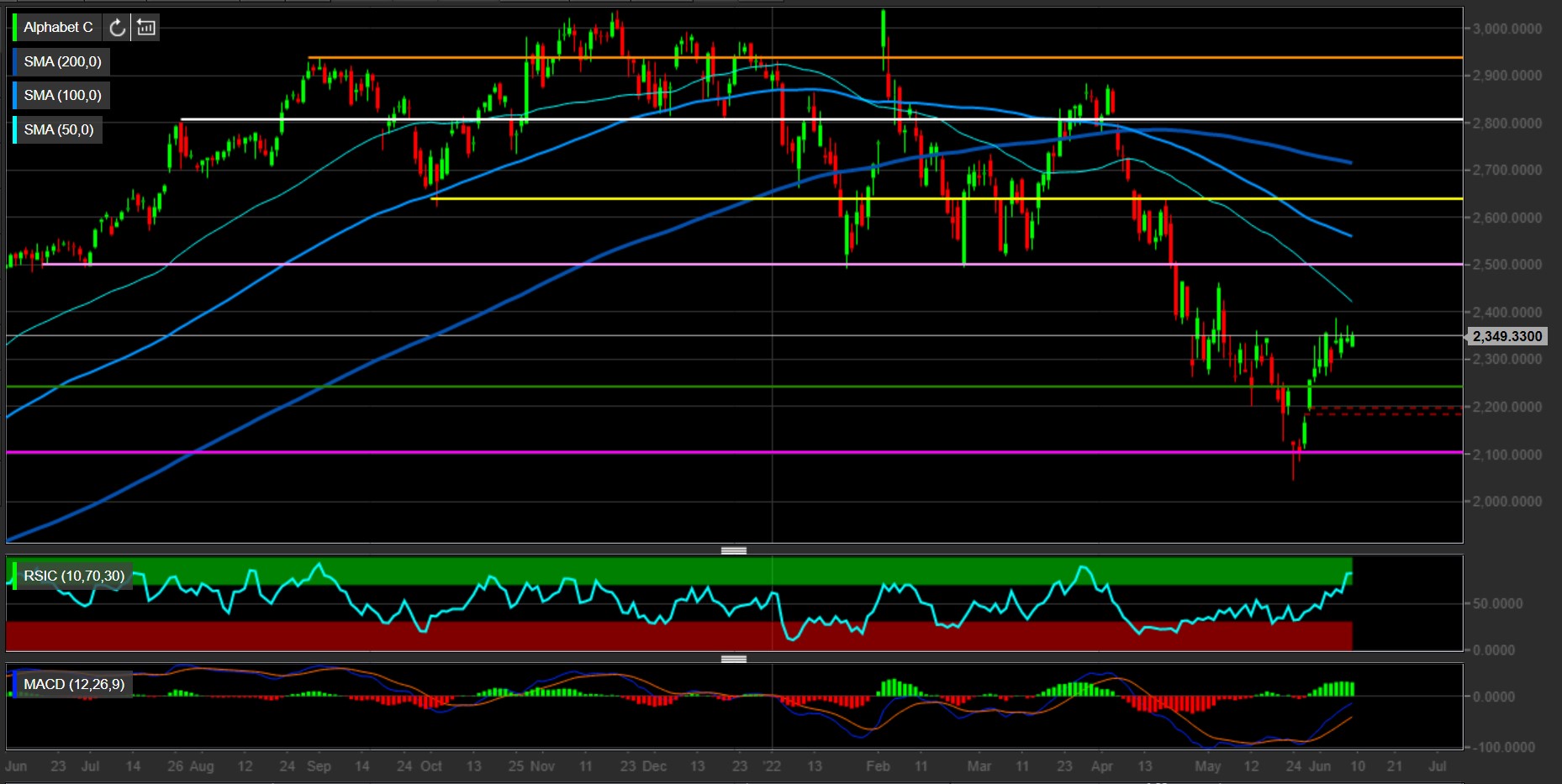Viewport: 1562px width, 784px height.
Task: Click the '22 year marker on date axis
Action: [x=771, y=766]
